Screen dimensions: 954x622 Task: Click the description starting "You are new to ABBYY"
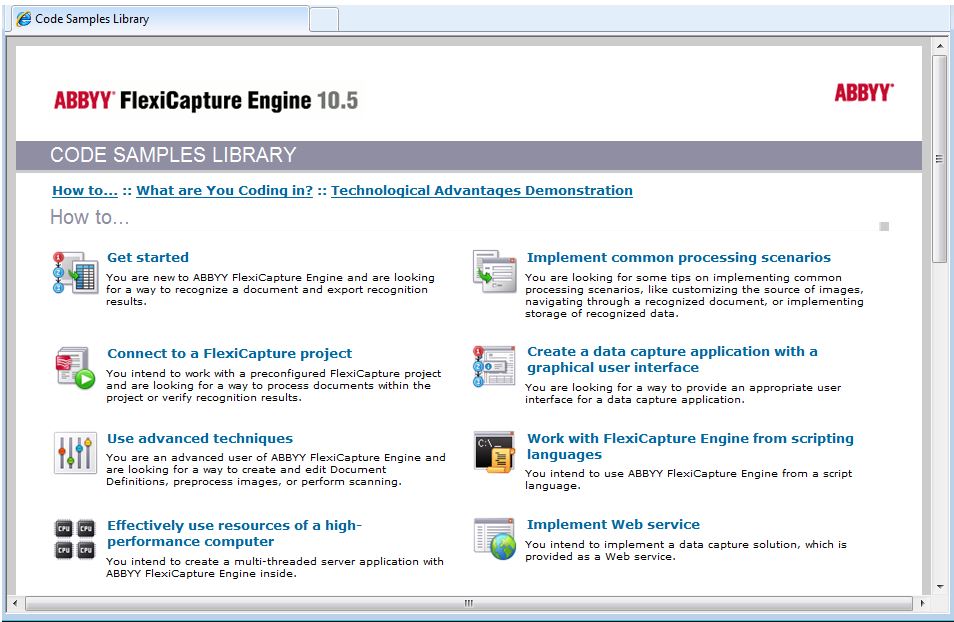pyautogui.click(x=270, y=290)
